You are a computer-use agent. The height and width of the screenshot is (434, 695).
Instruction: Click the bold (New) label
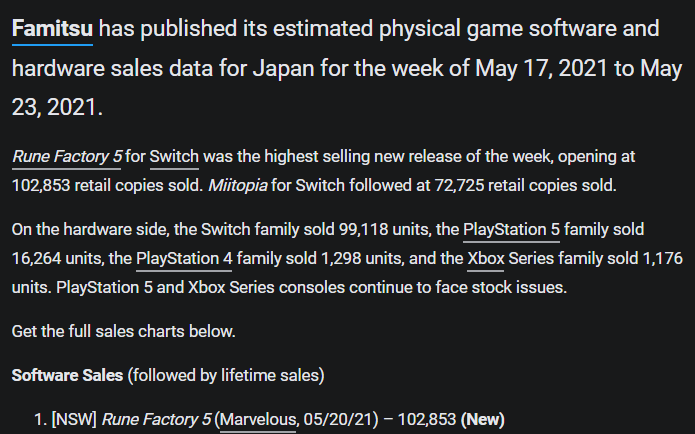coord(482,419)
